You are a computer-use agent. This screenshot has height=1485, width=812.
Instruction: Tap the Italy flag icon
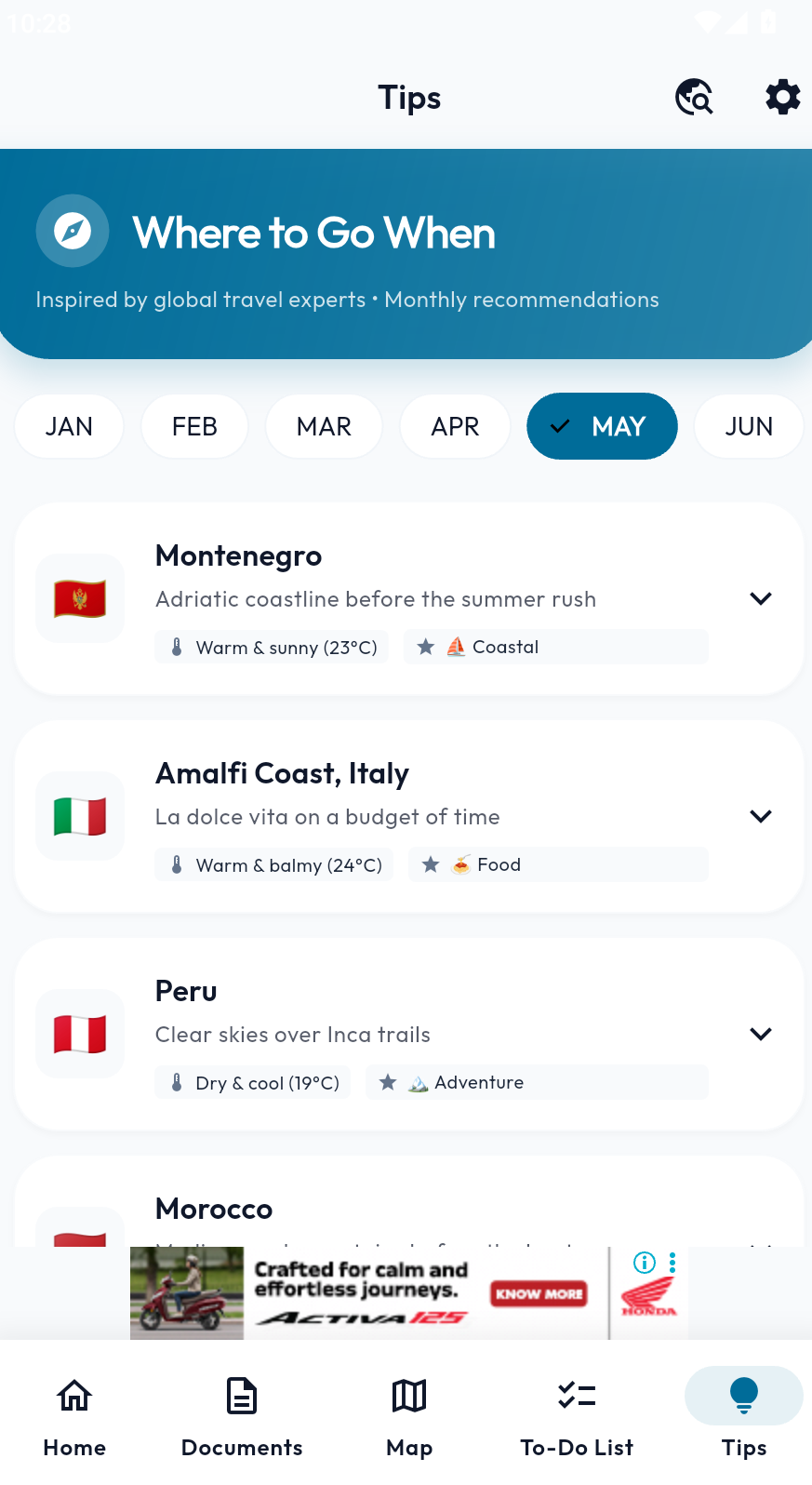pos(80,816)
